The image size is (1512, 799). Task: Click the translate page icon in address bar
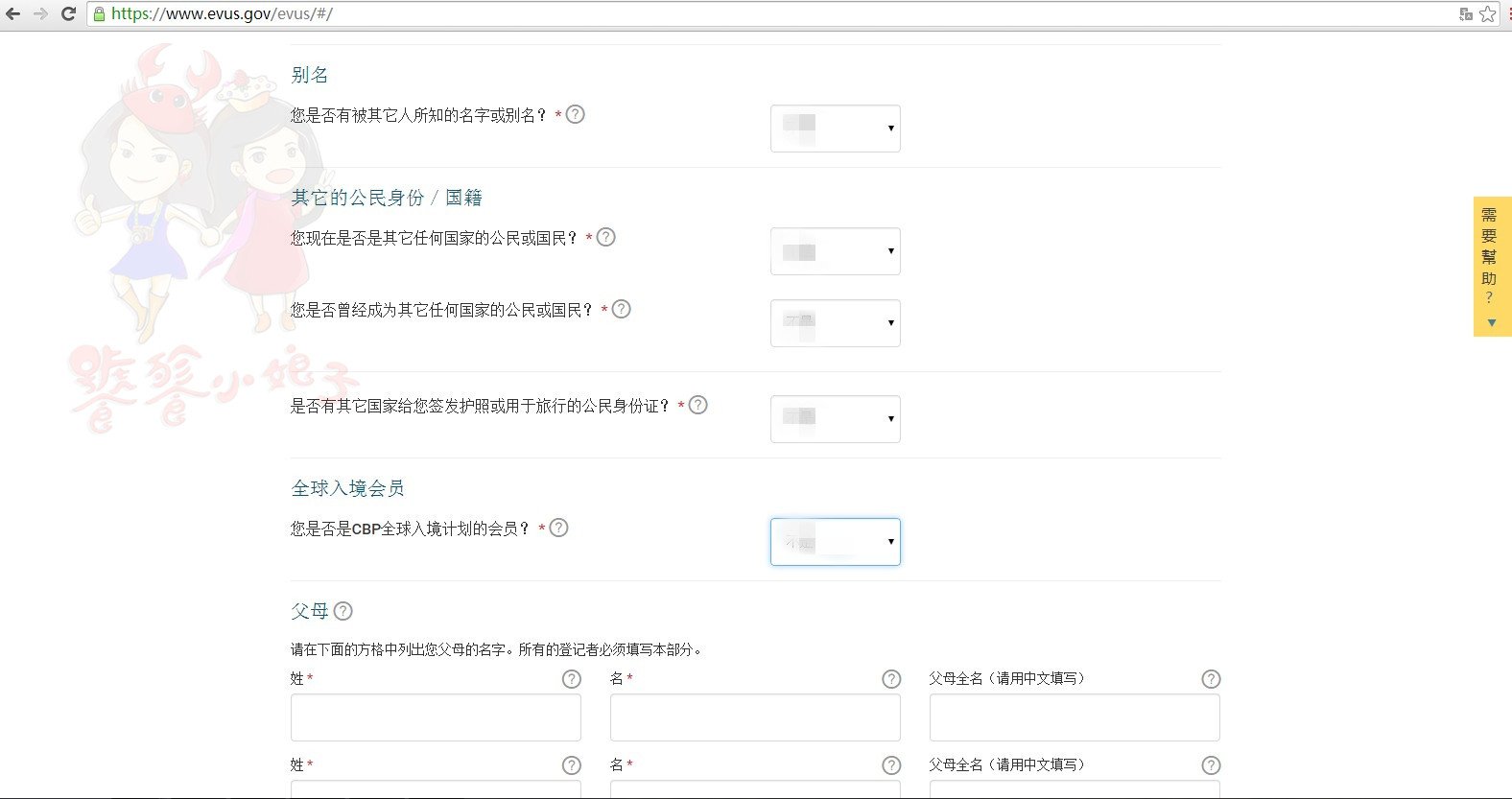[x=1466, y=13]
